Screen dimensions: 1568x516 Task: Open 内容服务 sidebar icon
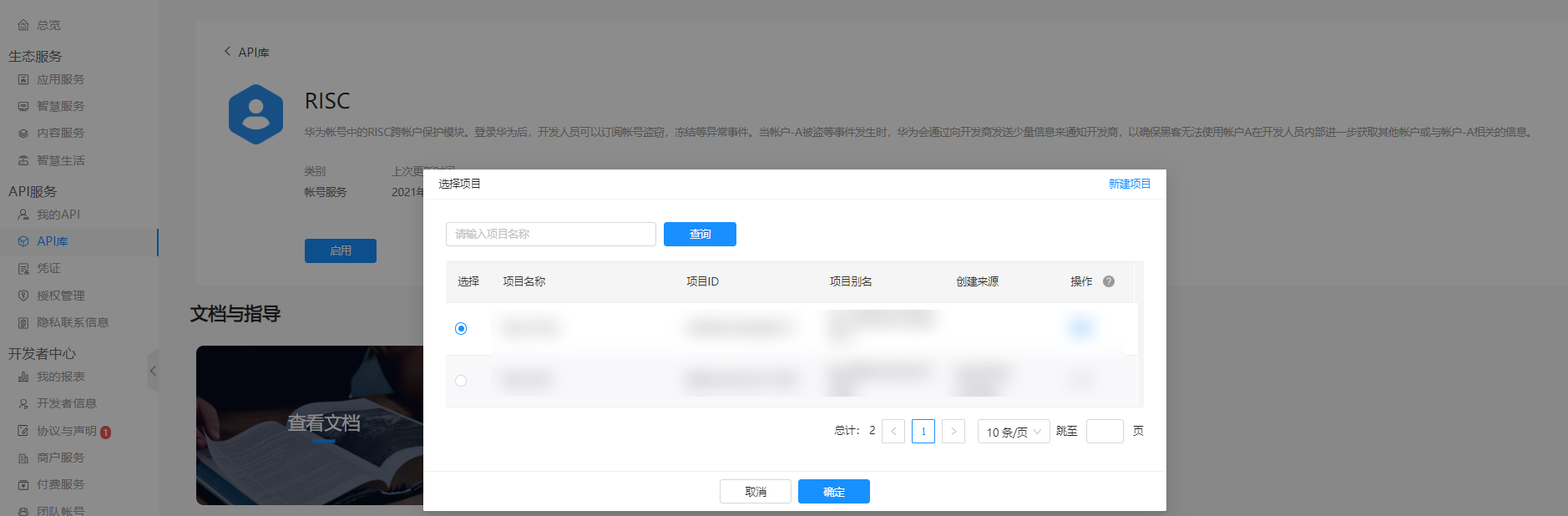click(x=23, y=133)
